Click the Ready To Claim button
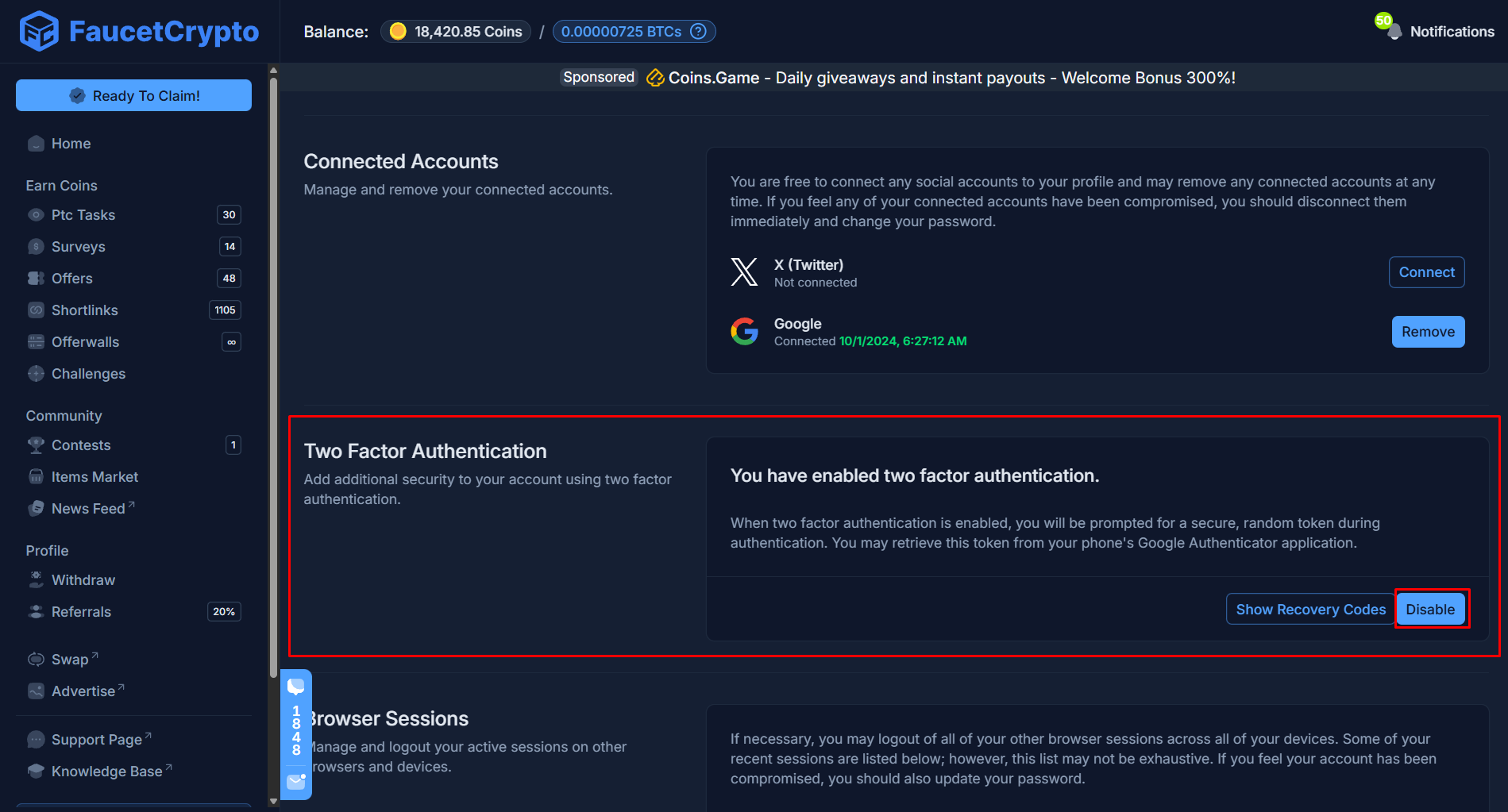This screenshot has width=1508, height=812. pyautogui.click(x=133, y=94)
